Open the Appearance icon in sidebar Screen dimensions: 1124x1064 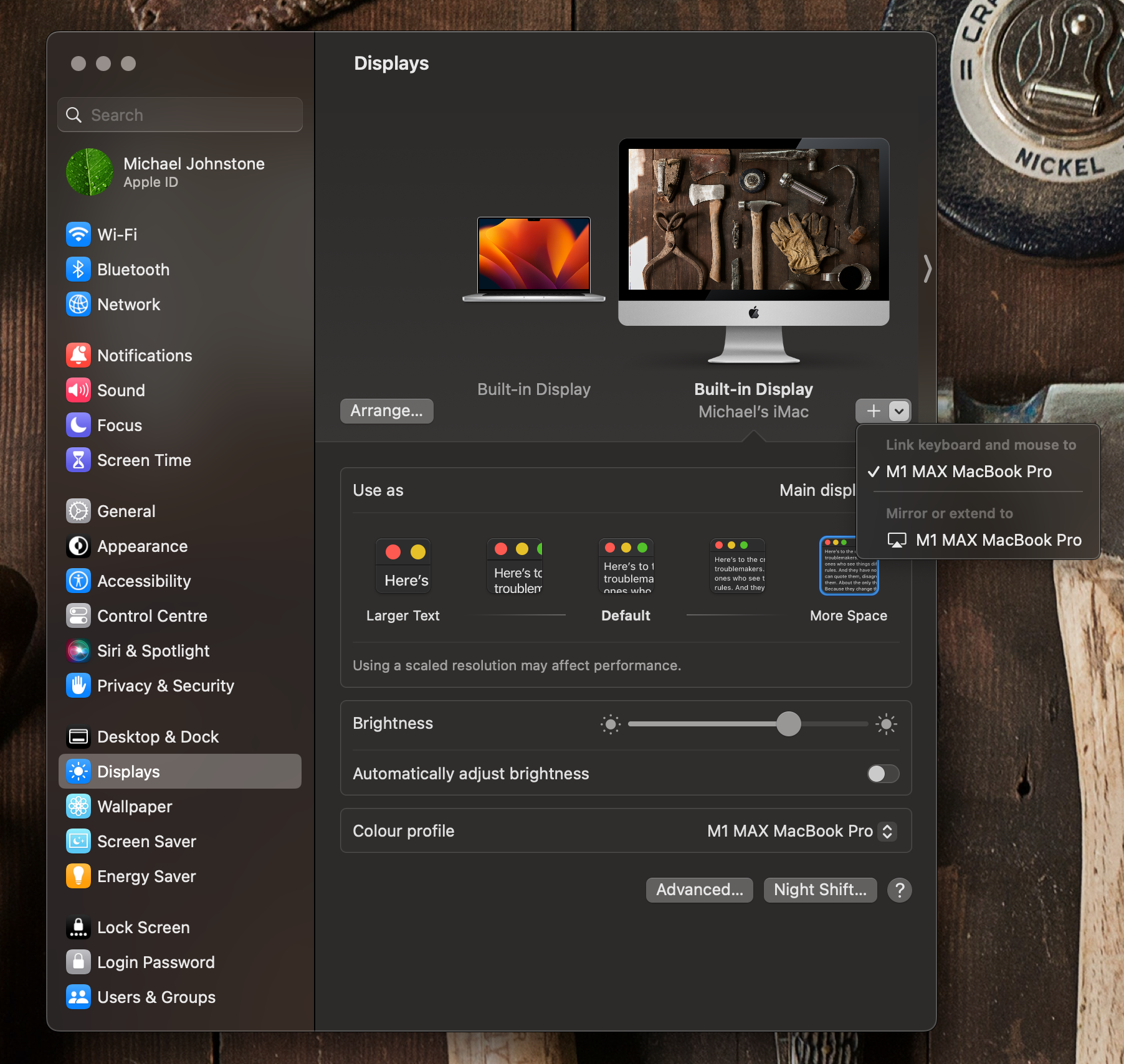79,546
